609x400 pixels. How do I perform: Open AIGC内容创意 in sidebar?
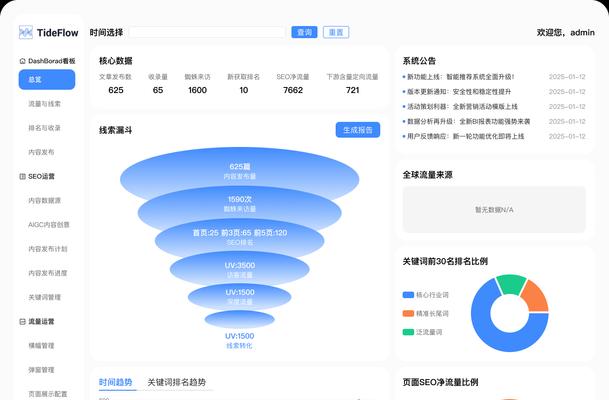49,224
